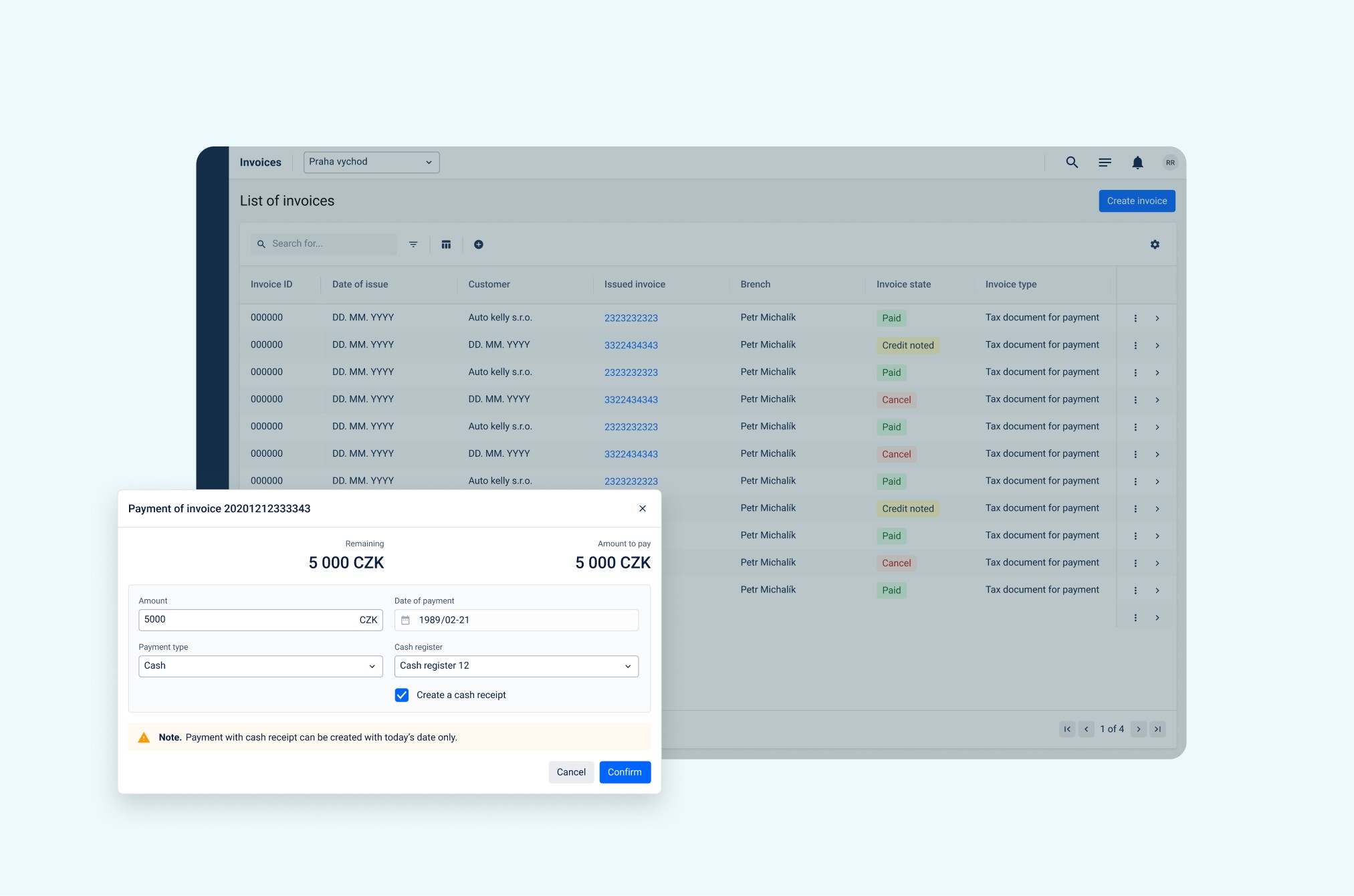Click Petr Michalík in first row
The height and width of the screenshot is (896, 1354).
click(x=768, y=318)
